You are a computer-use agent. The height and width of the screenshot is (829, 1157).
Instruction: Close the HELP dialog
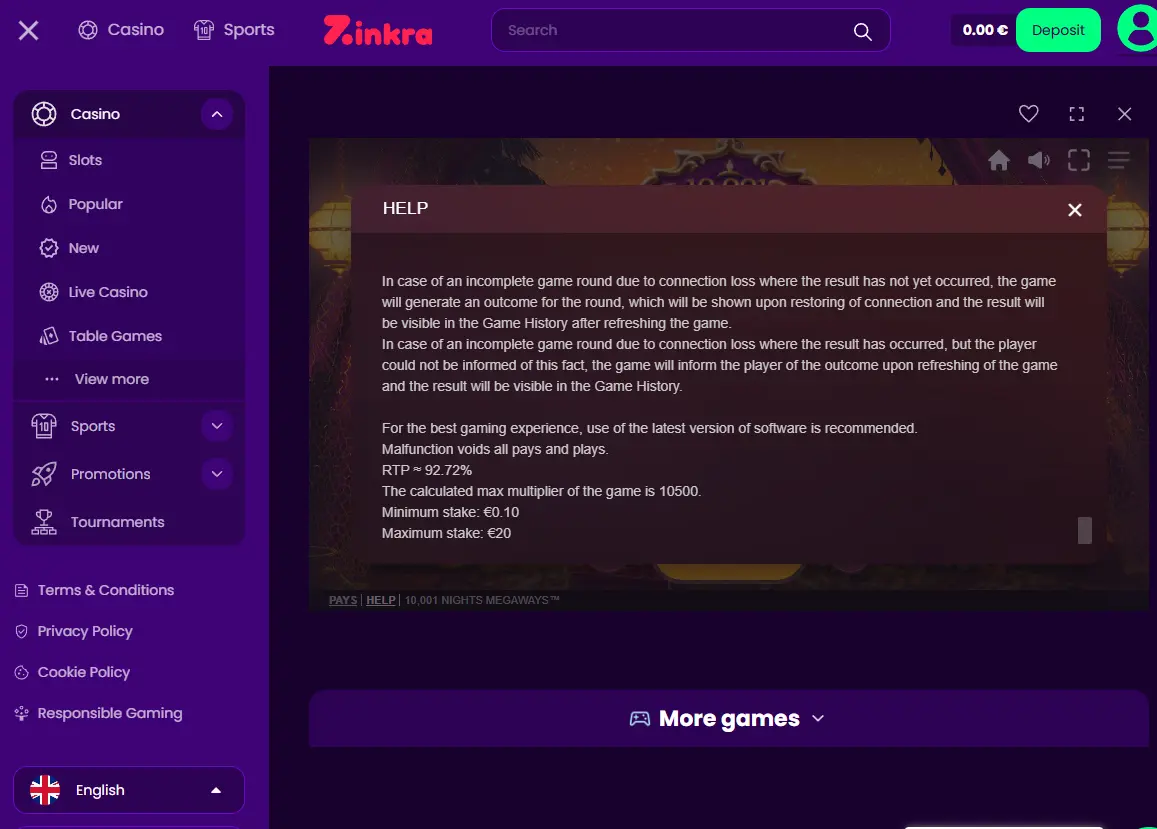[1074, 210]
